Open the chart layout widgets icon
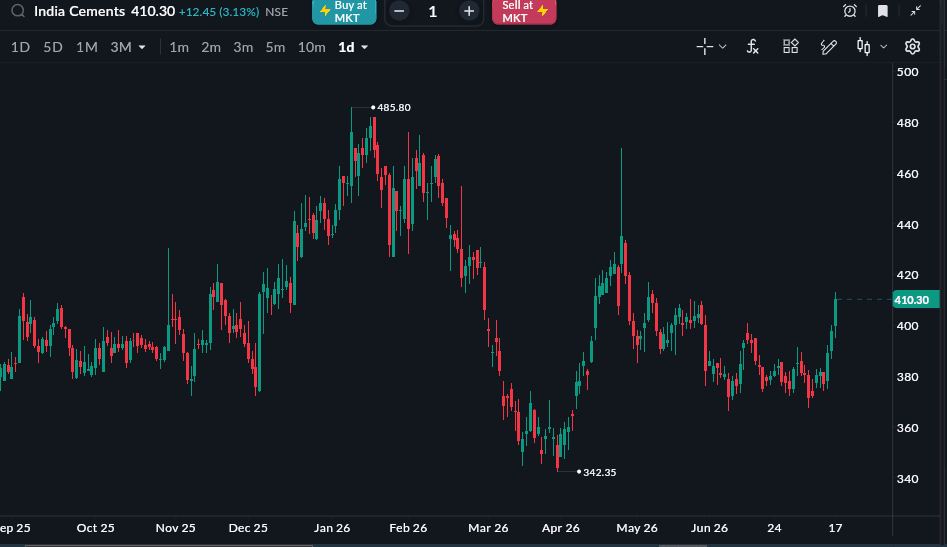This screenshot has height=547, width=947. (791, 46)
